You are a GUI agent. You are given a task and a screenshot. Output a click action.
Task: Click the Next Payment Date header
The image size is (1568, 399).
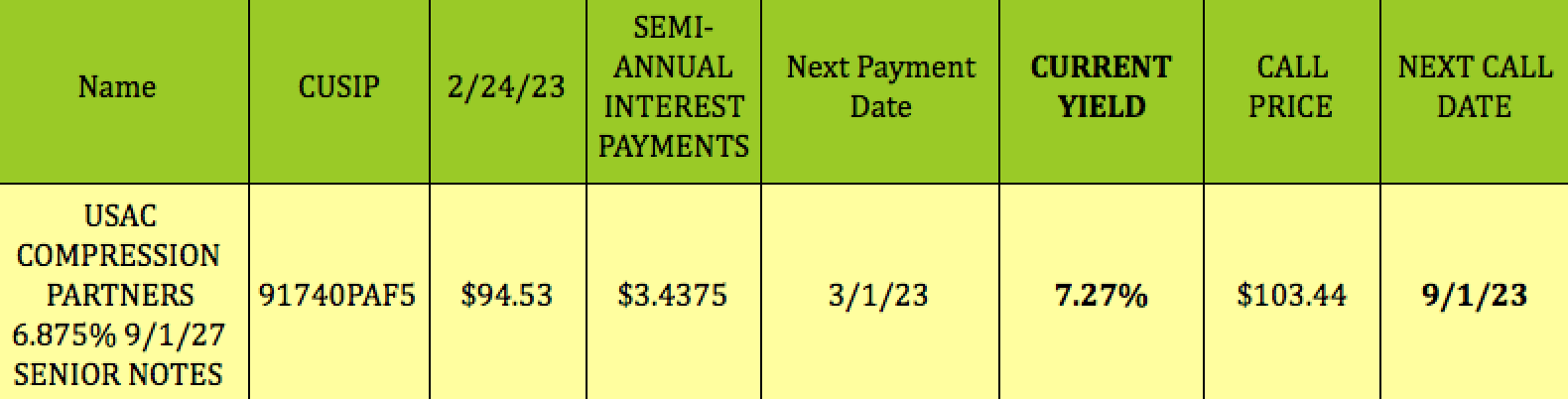880,87
